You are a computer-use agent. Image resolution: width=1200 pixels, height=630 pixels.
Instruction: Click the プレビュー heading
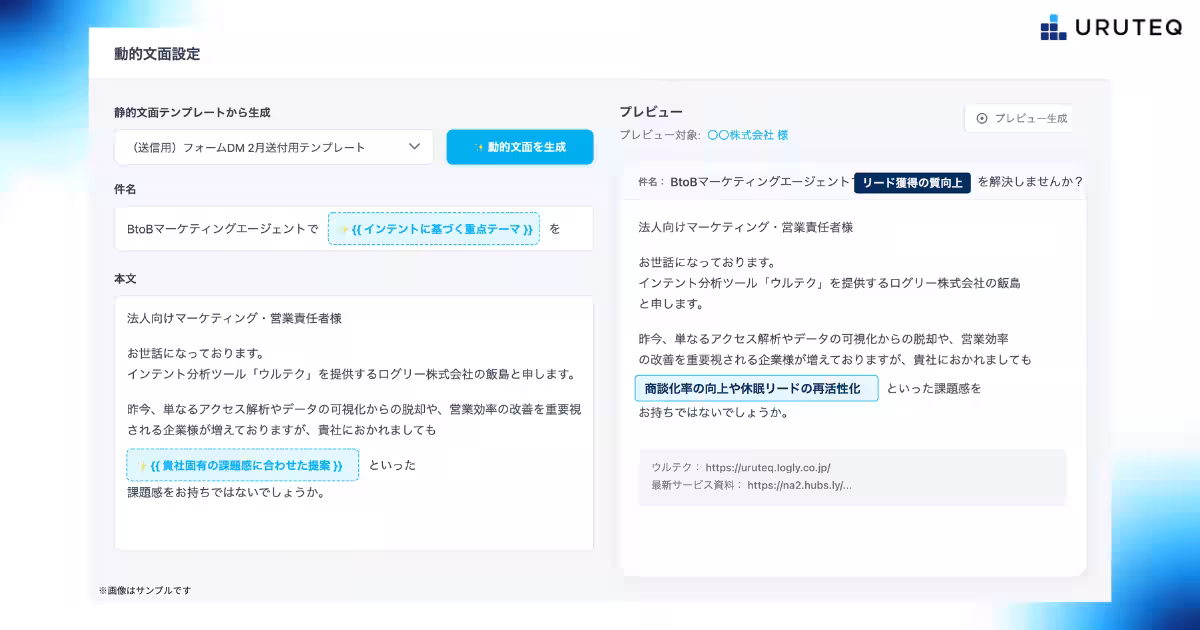click(x=651, y=111)
